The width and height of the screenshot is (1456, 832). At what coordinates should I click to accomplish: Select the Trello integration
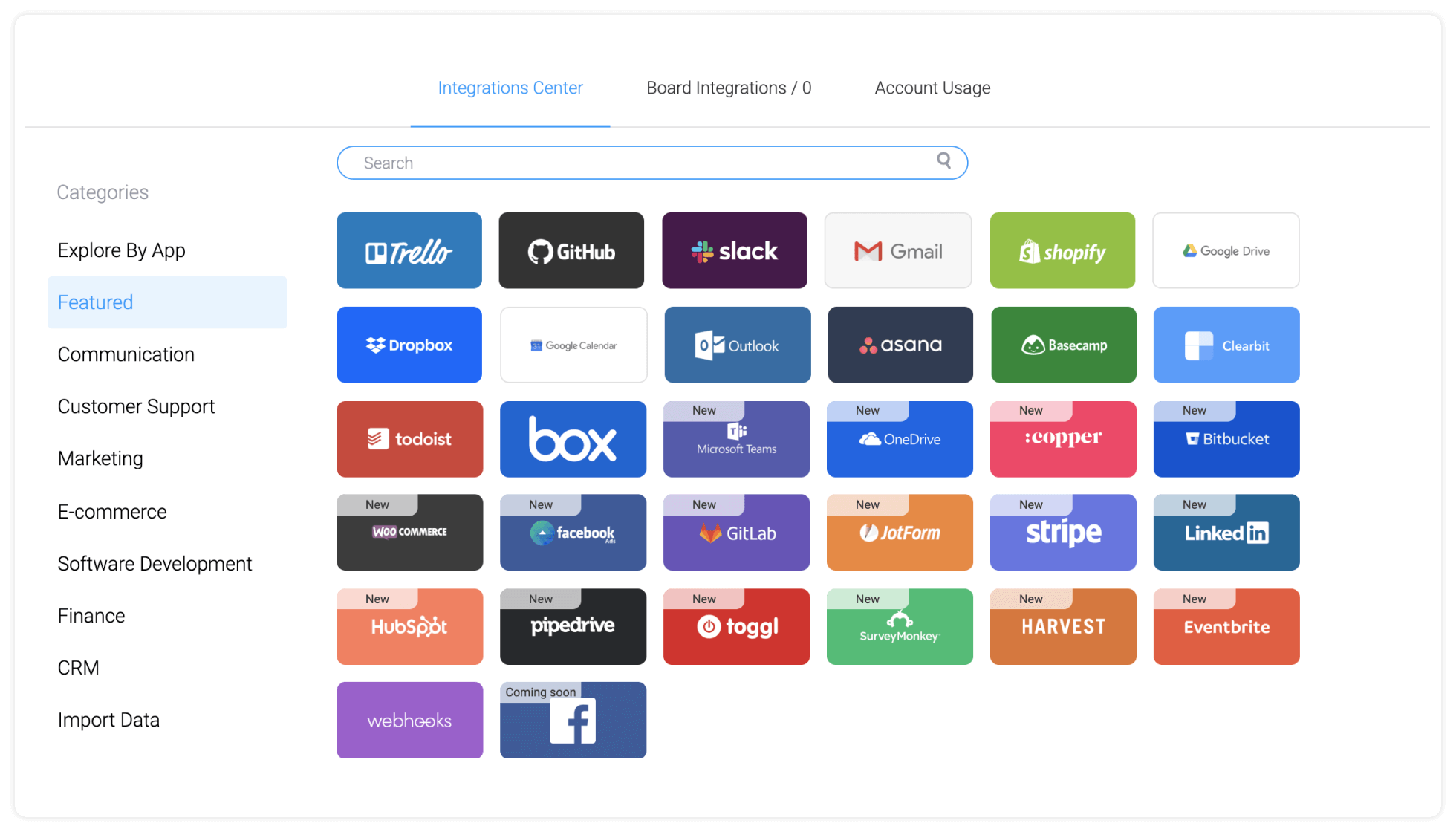pyautogui.click(x=409, y=251)
